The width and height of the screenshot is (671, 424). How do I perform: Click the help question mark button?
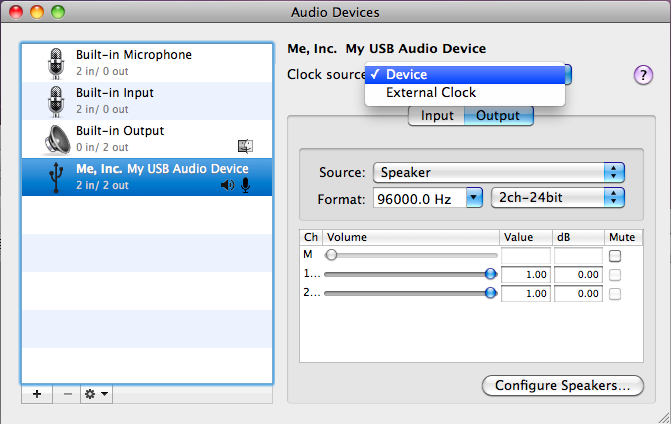643,76
